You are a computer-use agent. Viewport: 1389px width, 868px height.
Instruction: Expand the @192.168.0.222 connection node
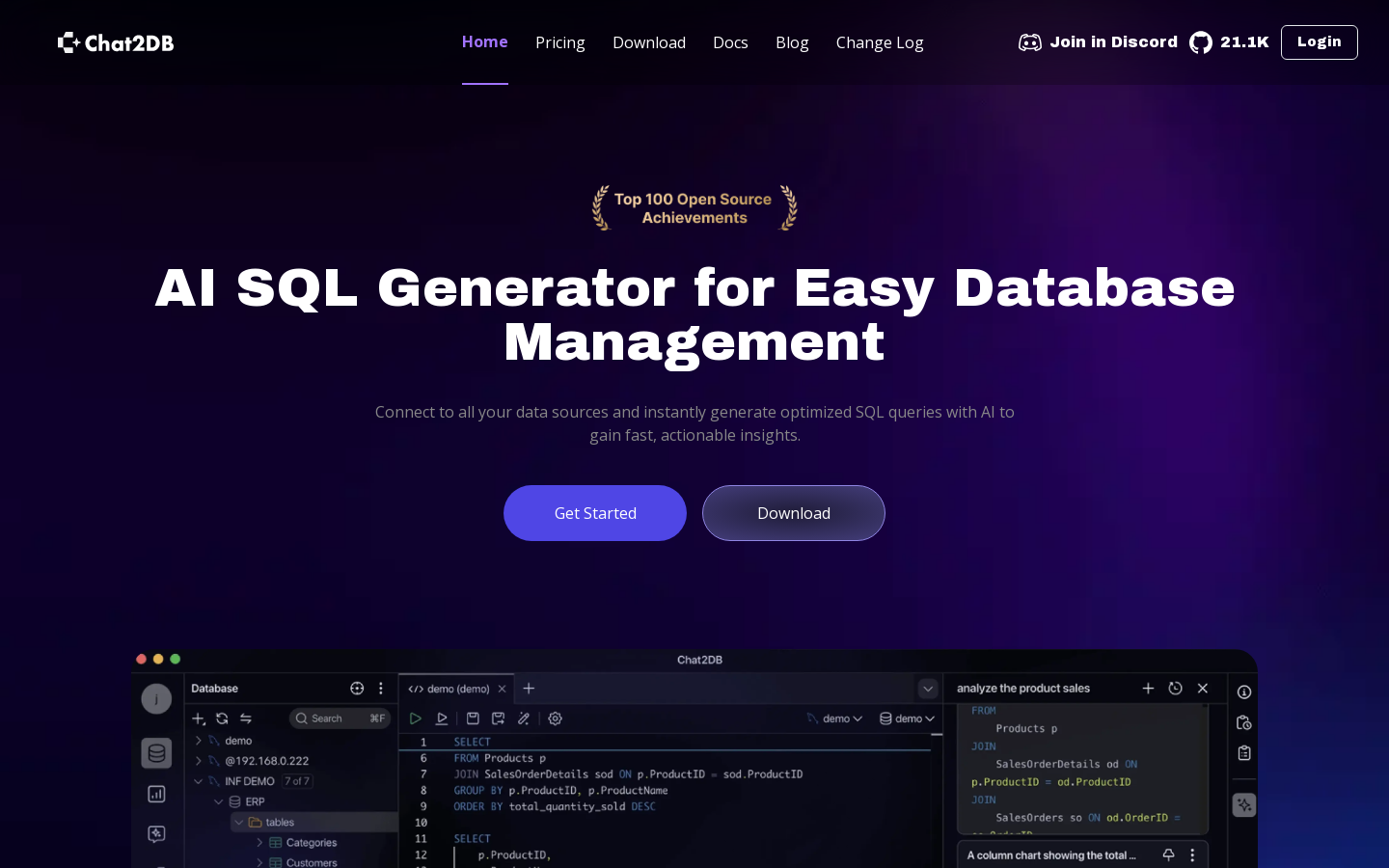(x=199, y=761)
